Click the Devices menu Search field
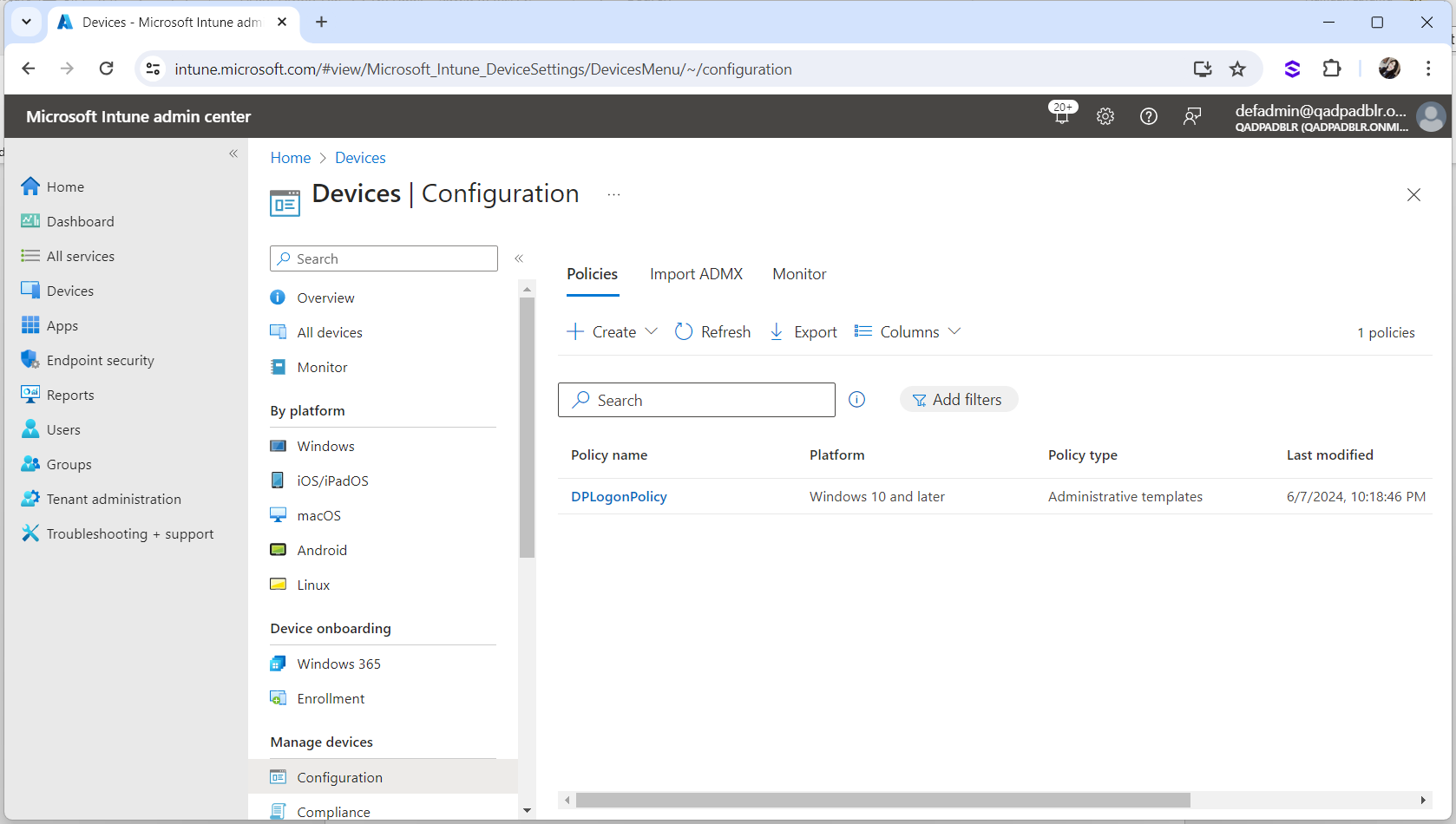The width and height of the screenshot is (1456, 824). tap(384, 258)
